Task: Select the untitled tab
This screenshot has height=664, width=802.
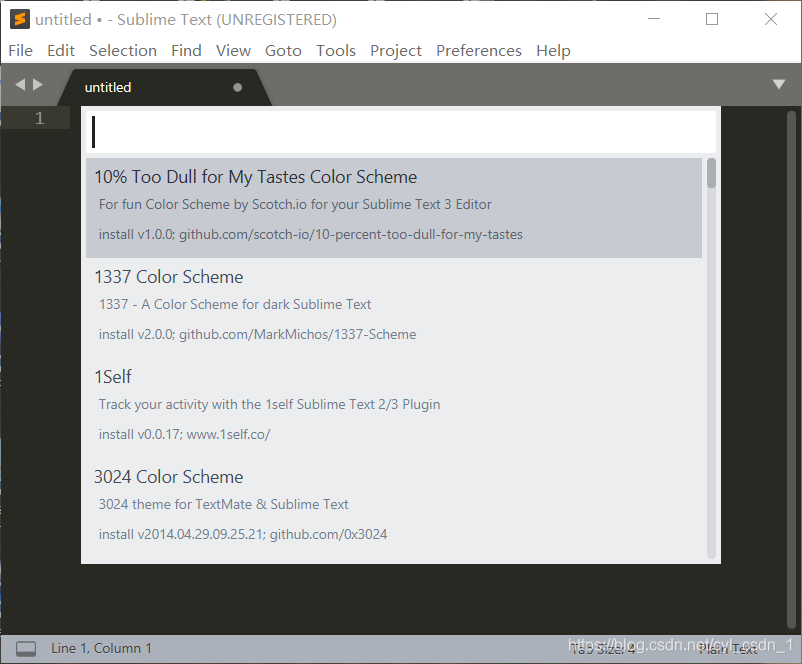Action: tap(164, 87)
